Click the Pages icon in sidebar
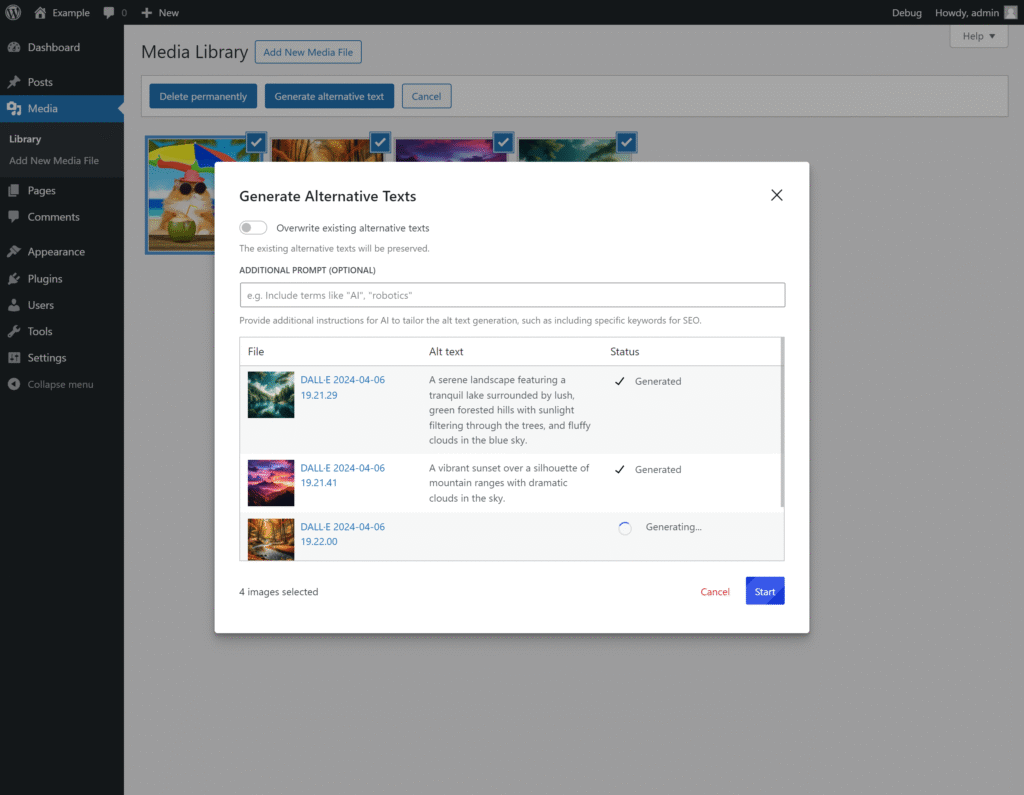This screenshot has width=1024, height=795. click(x=14, y=190)
